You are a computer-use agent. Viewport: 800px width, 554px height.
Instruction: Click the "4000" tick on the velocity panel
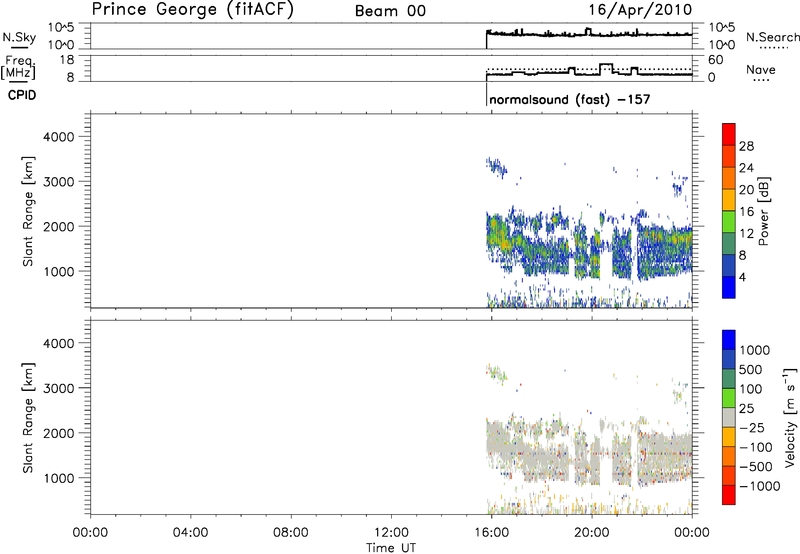59,344
